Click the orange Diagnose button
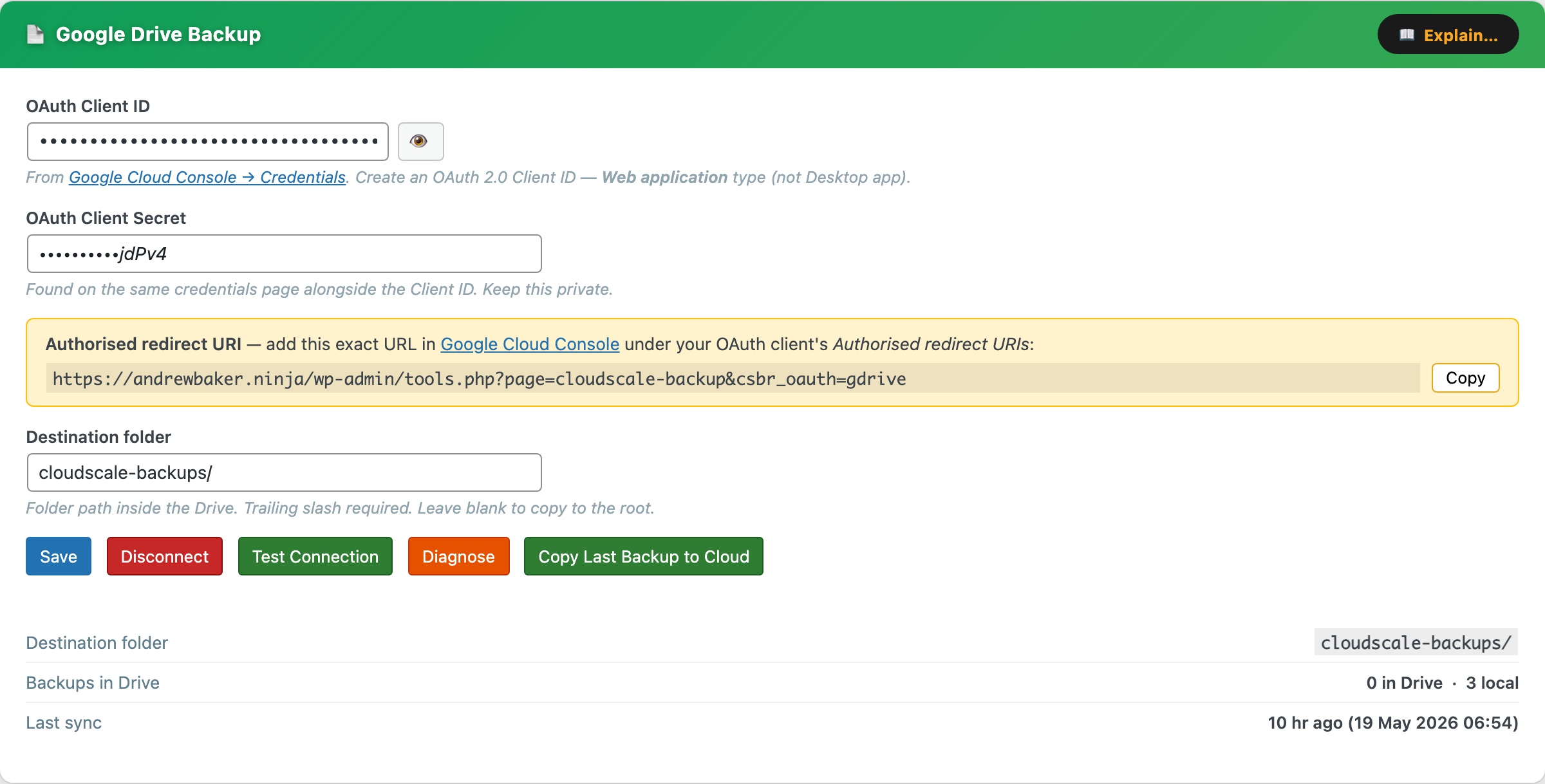This screenshot has width=1545, height=784. click(459, 556)
